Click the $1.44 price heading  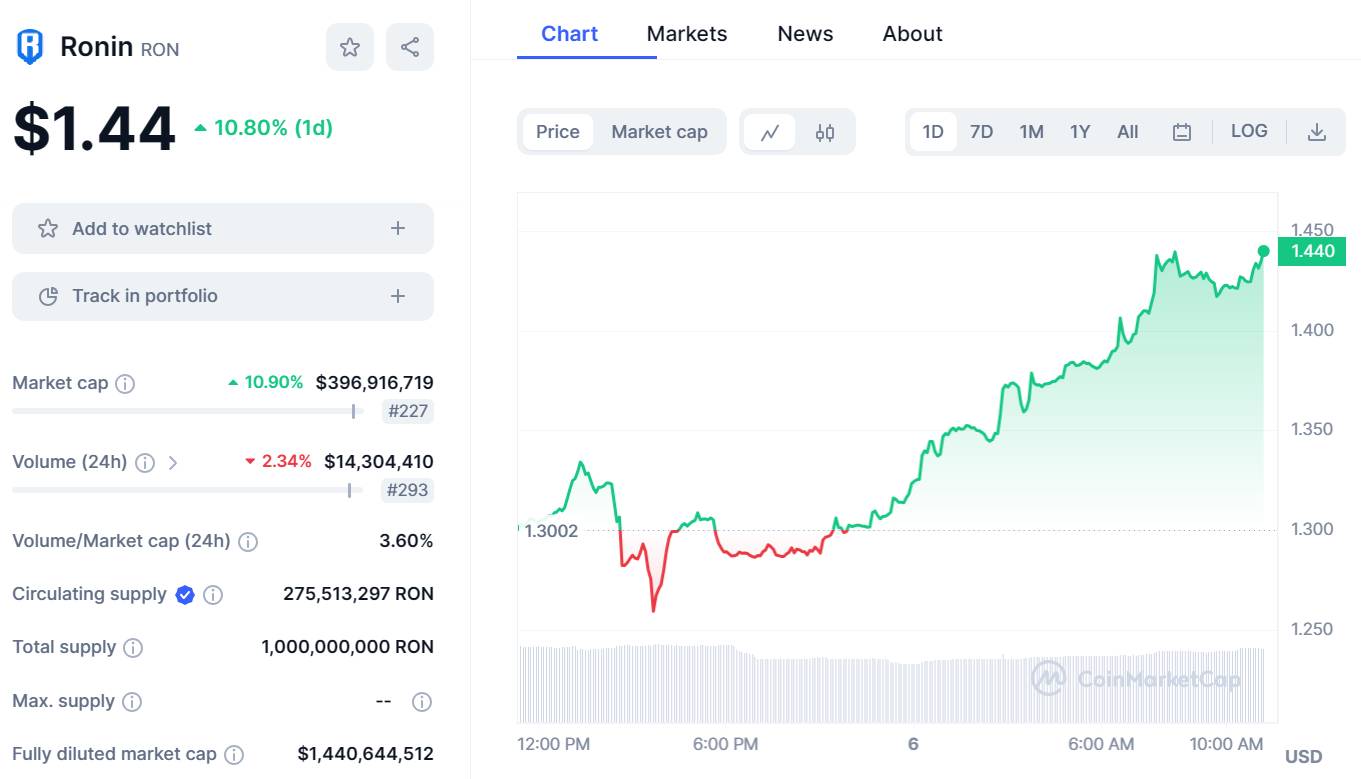94,128
